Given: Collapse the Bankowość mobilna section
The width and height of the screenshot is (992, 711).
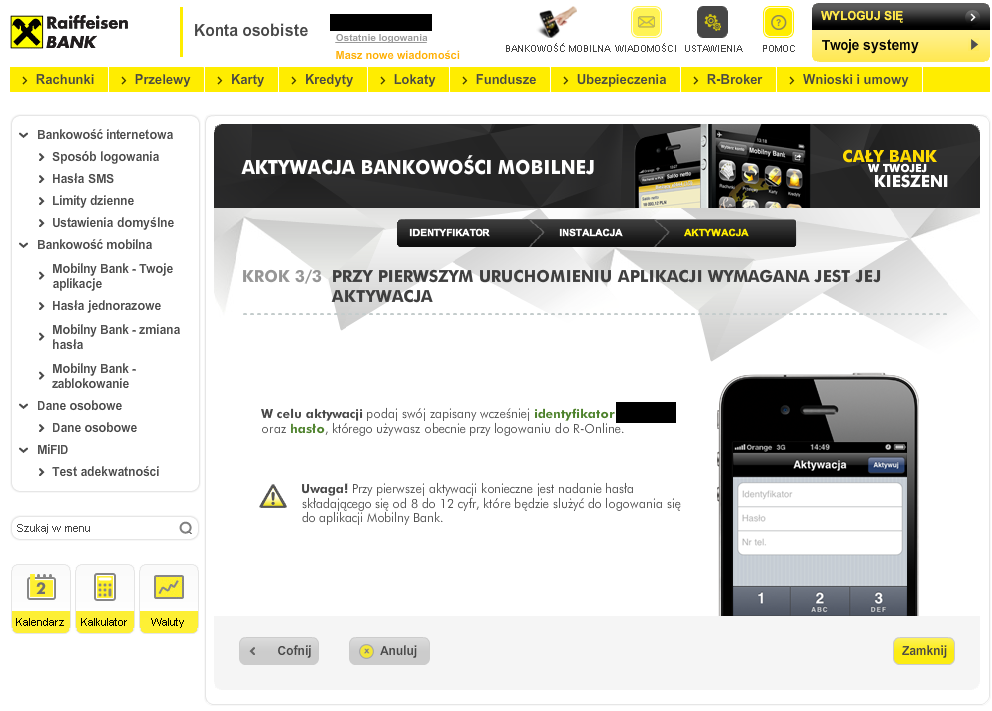Looking at the screenshot, I should coord(24,245).
